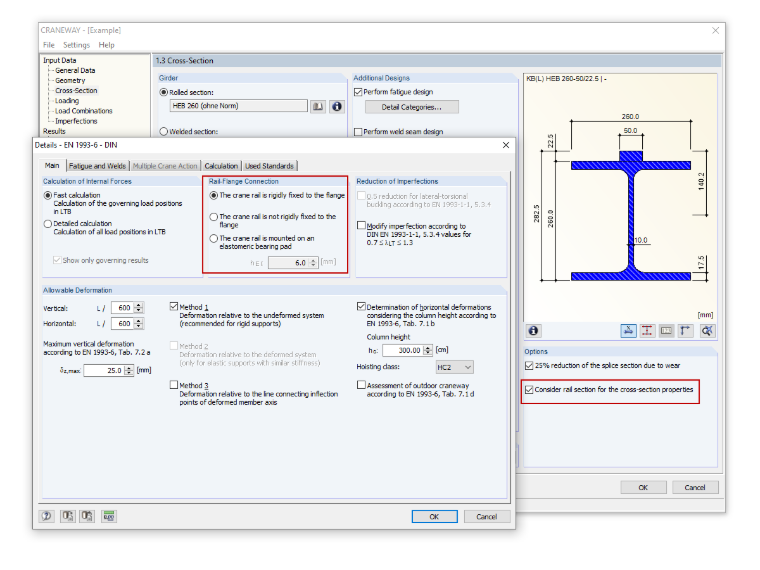Adjust the Horizontal L/600 spinner

pyautogui.click(x=139, y=323)
